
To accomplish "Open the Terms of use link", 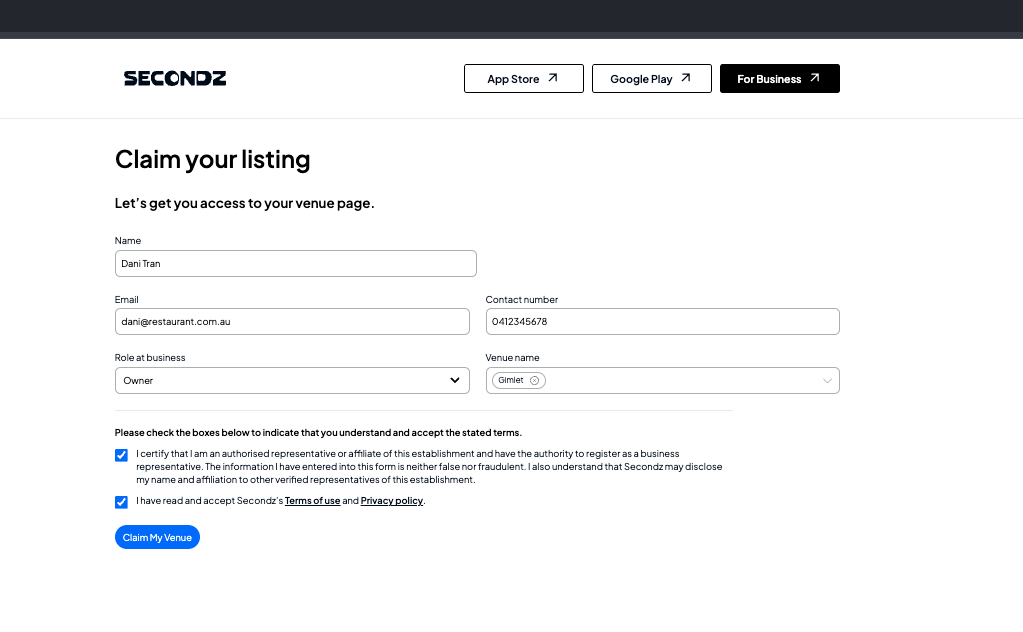I will [312, 501].
